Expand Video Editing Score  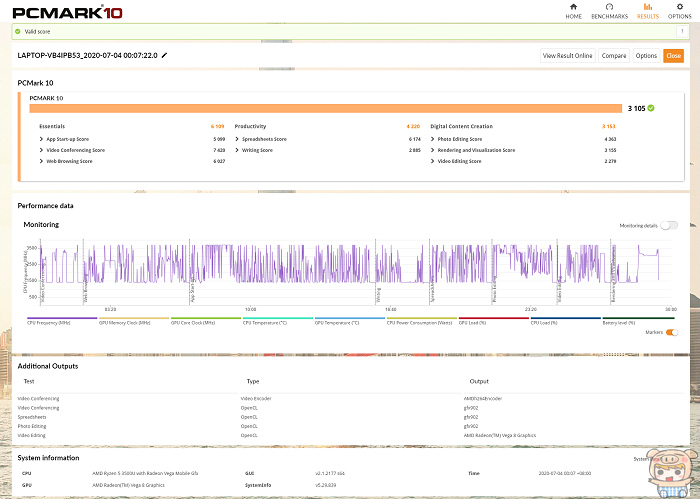(433, 161)
